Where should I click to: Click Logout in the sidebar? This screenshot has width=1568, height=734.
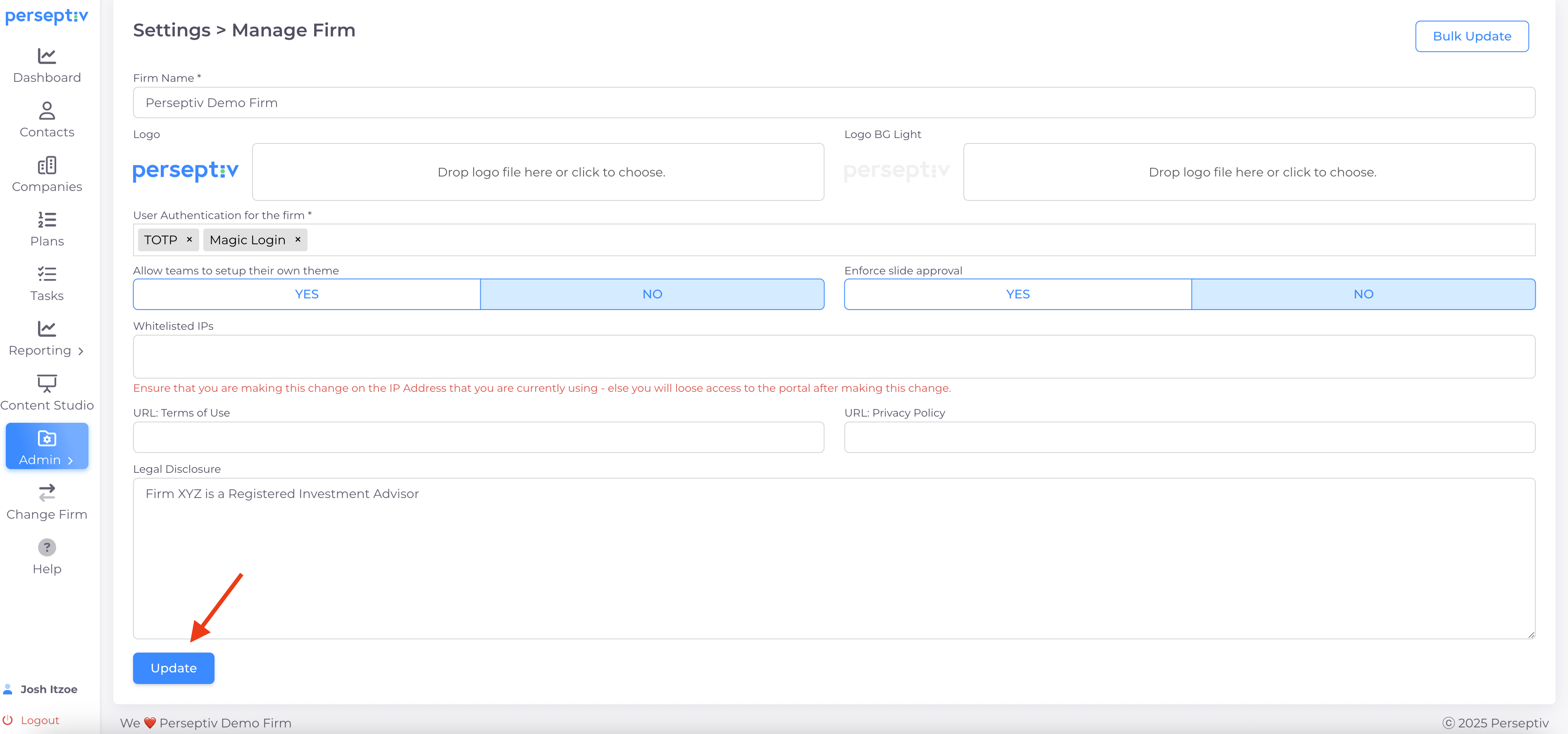[x=40, y=720]
